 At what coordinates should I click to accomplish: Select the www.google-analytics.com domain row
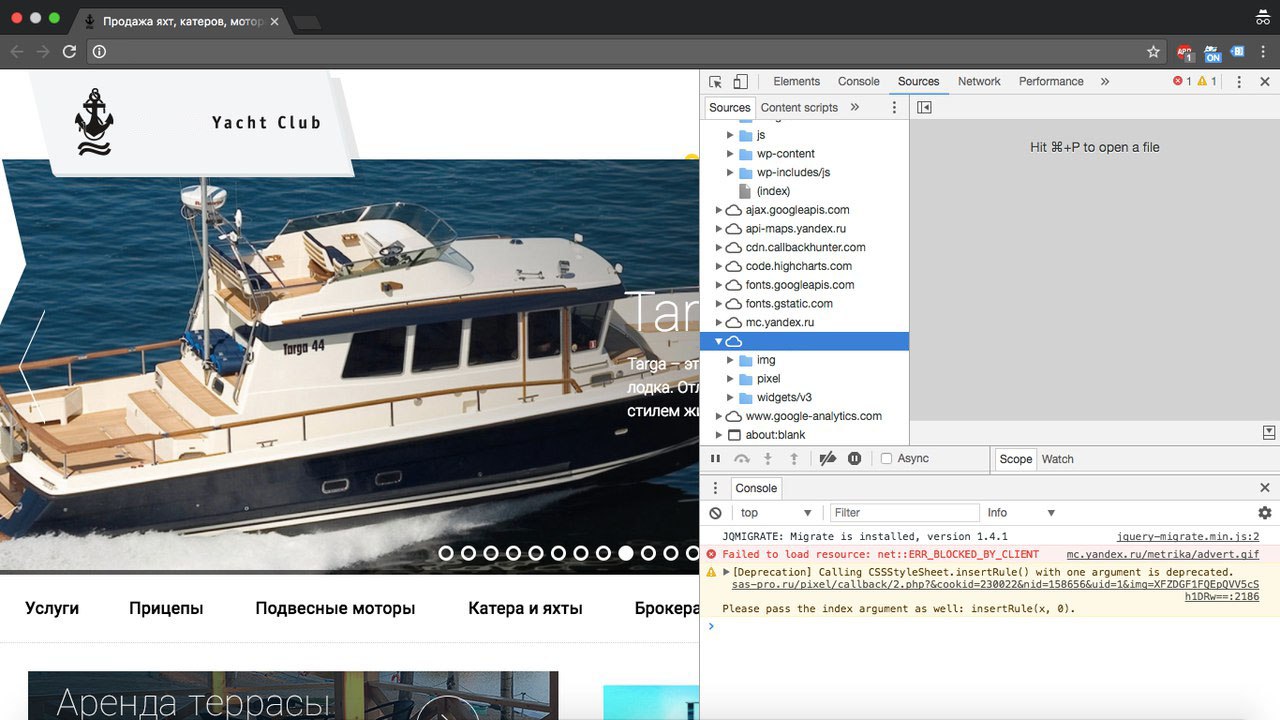click(805, 416)
